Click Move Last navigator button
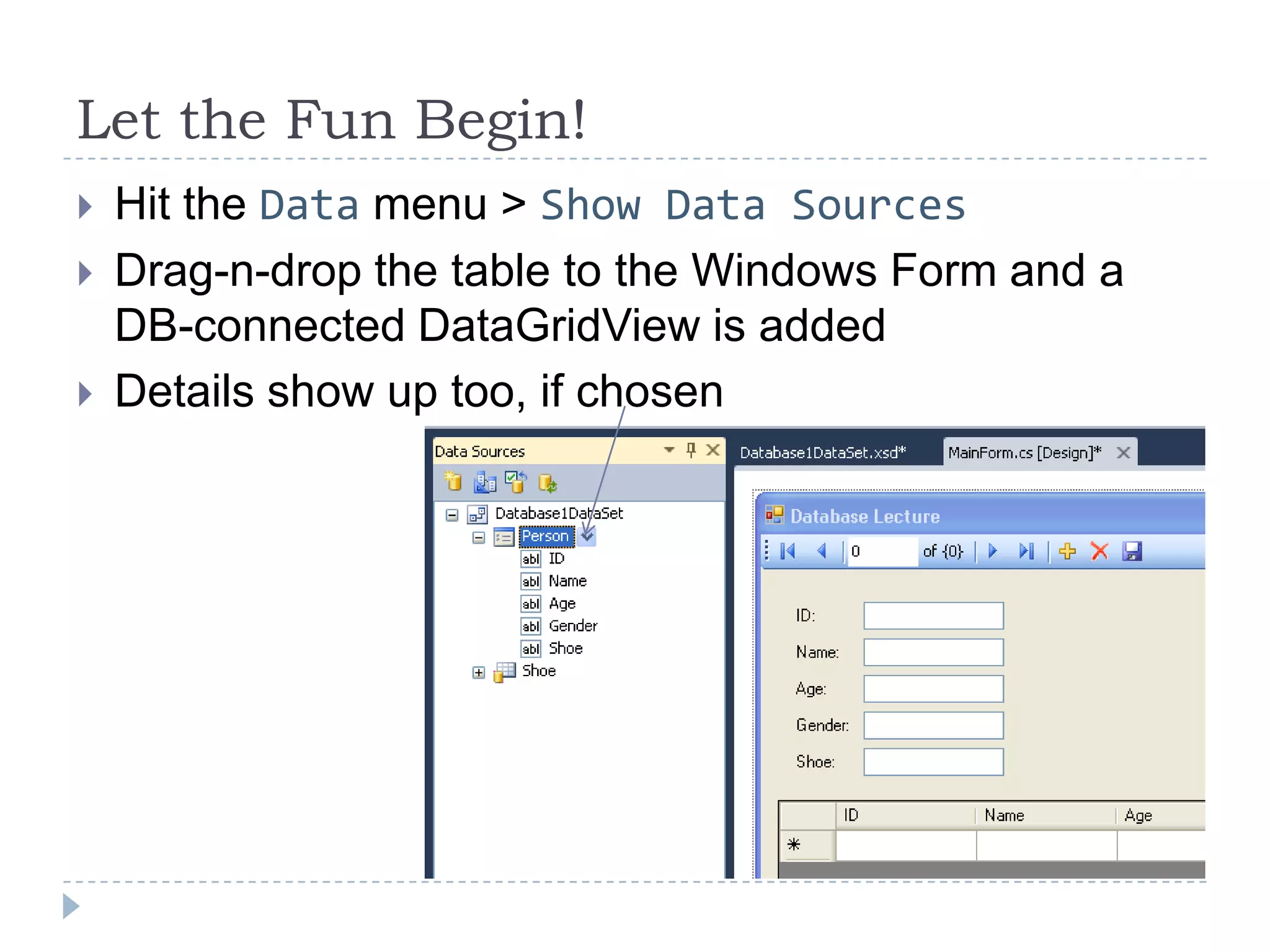 click(x=1026, y=551)
